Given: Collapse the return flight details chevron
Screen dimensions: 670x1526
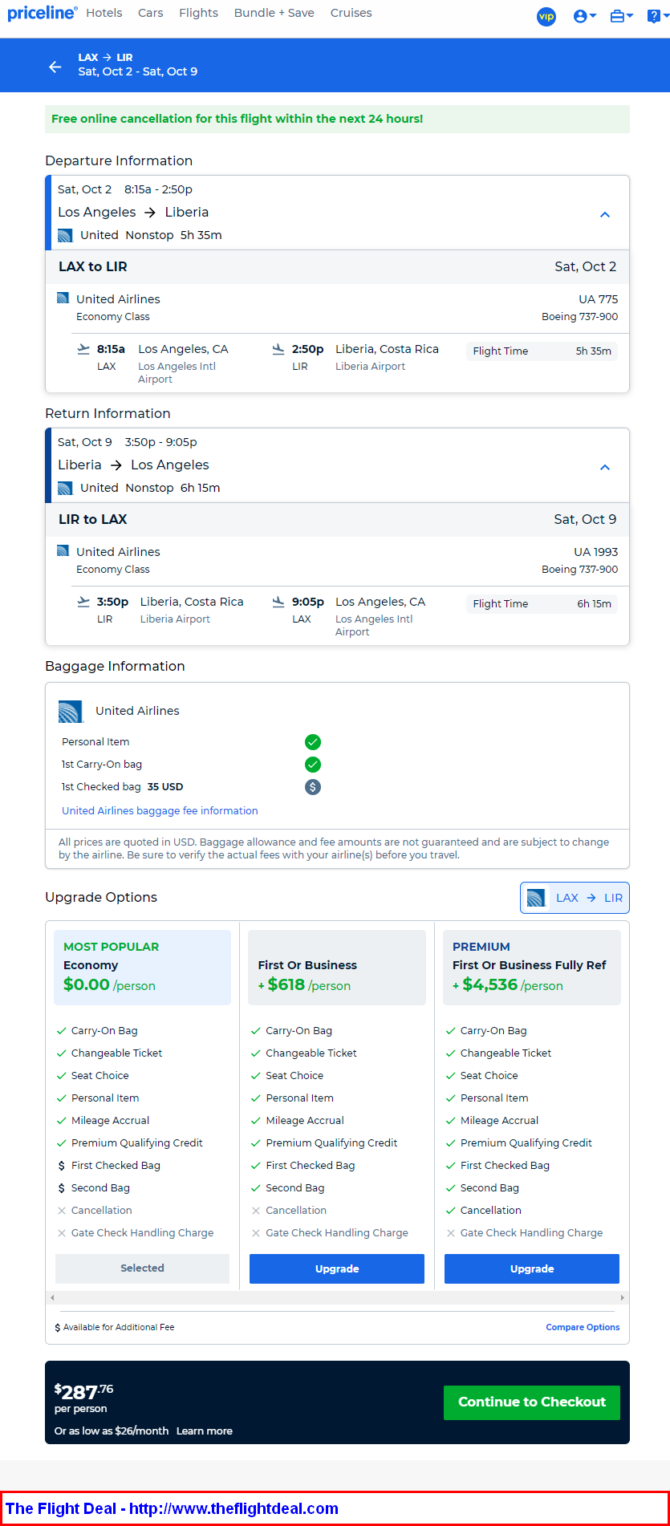Looking at the screenshot, I should [605, 467].
